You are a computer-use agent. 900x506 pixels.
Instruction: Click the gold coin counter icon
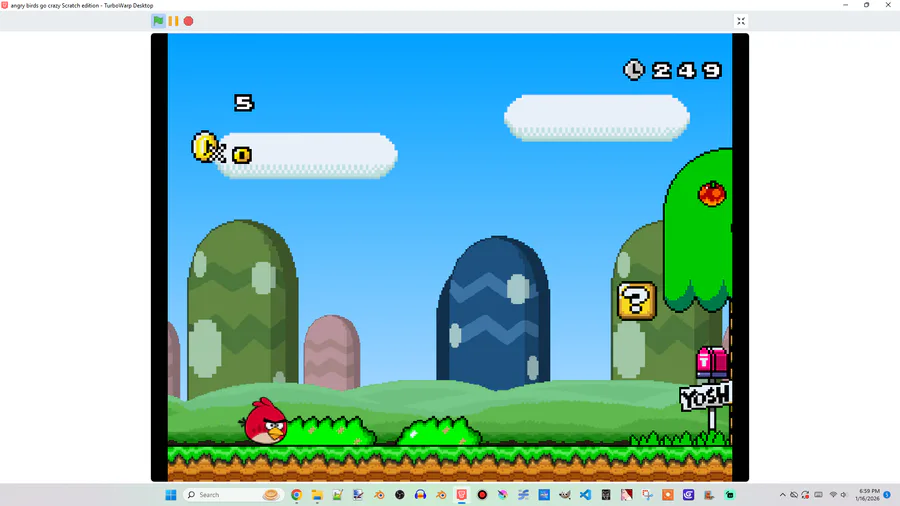point(205,147)
